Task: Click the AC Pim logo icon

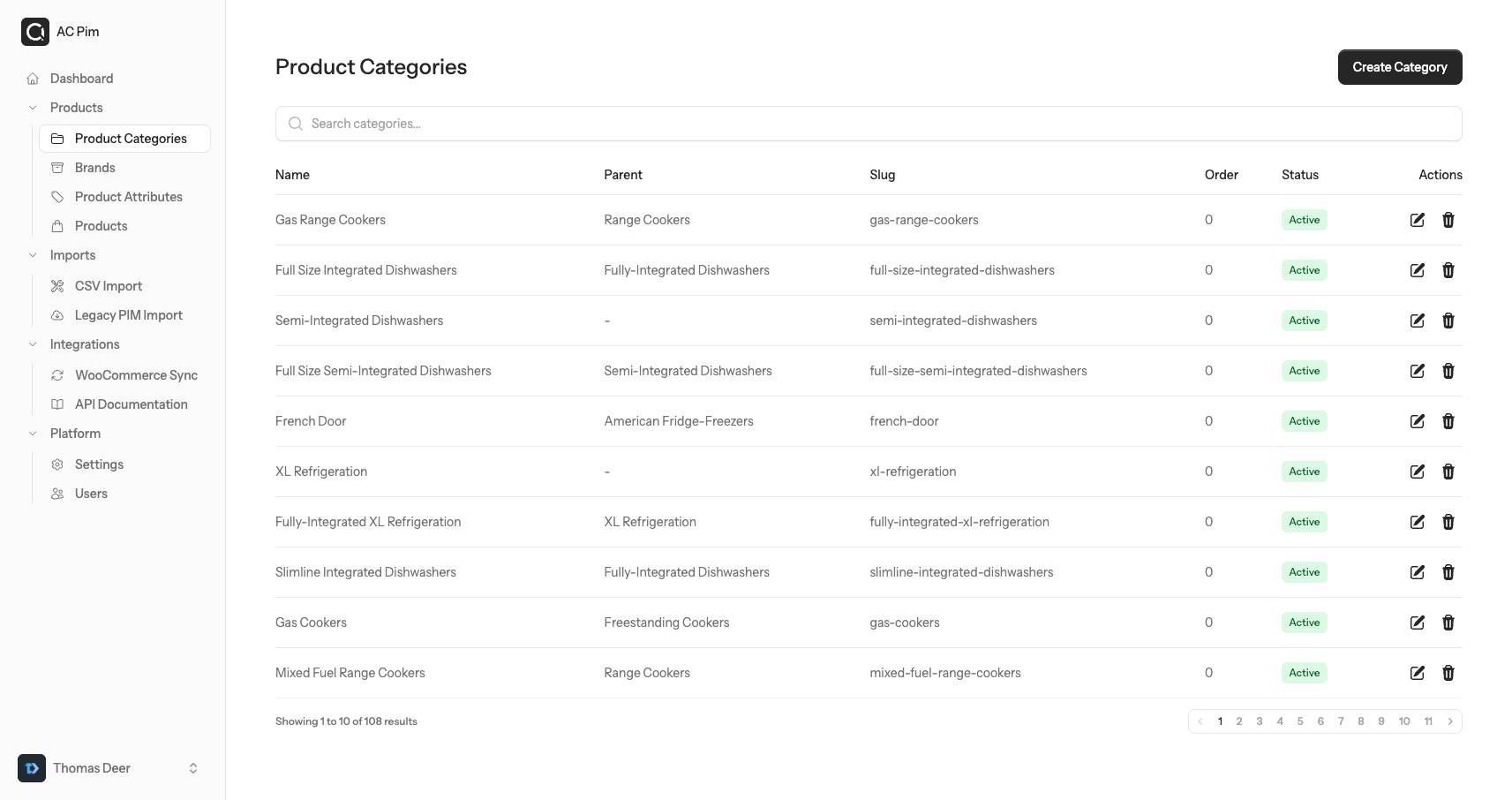Action: pyautogui.click(x=35, y=32)
